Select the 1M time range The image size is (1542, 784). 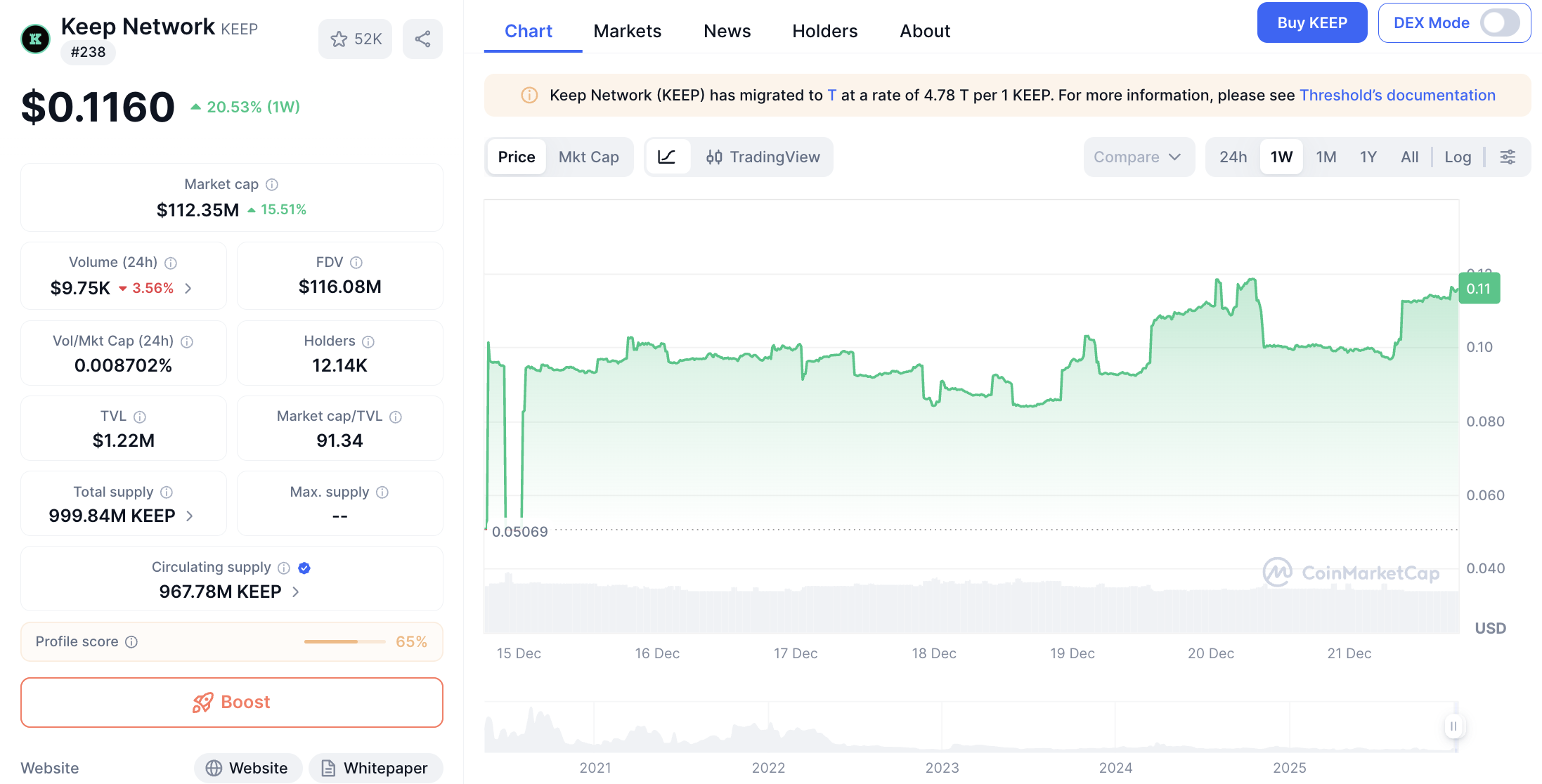click(1326, 157)
